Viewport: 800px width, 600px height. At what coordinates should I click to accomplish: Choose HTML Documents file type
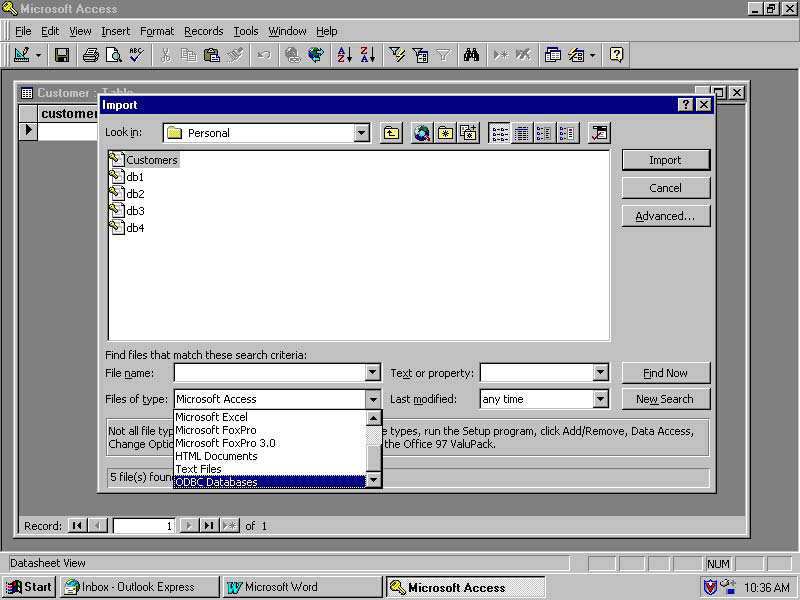tap(270, 456)
